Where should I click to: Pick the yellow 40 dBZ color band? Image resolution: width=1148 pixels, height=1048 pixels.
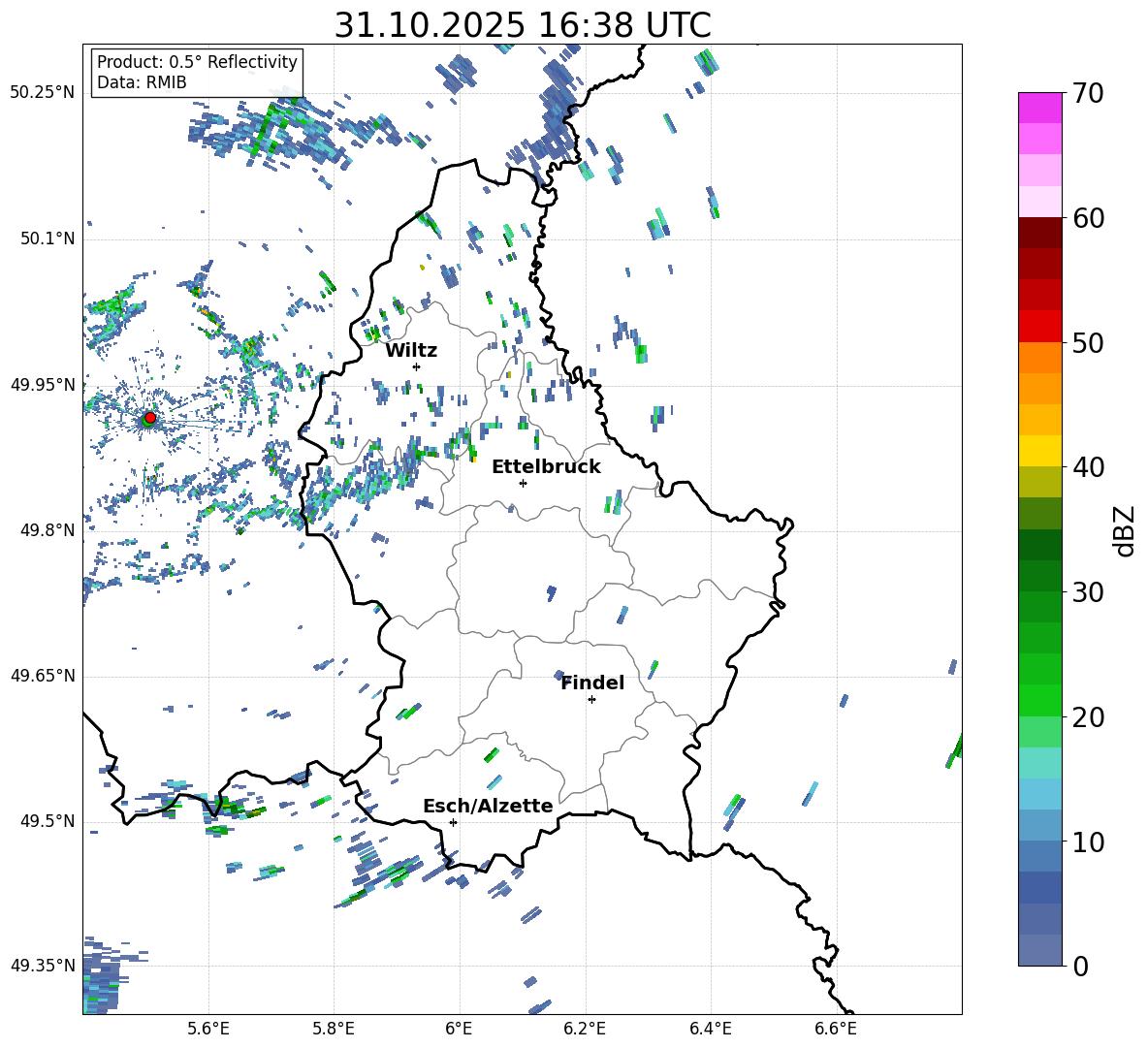(x=1040, y=451)
